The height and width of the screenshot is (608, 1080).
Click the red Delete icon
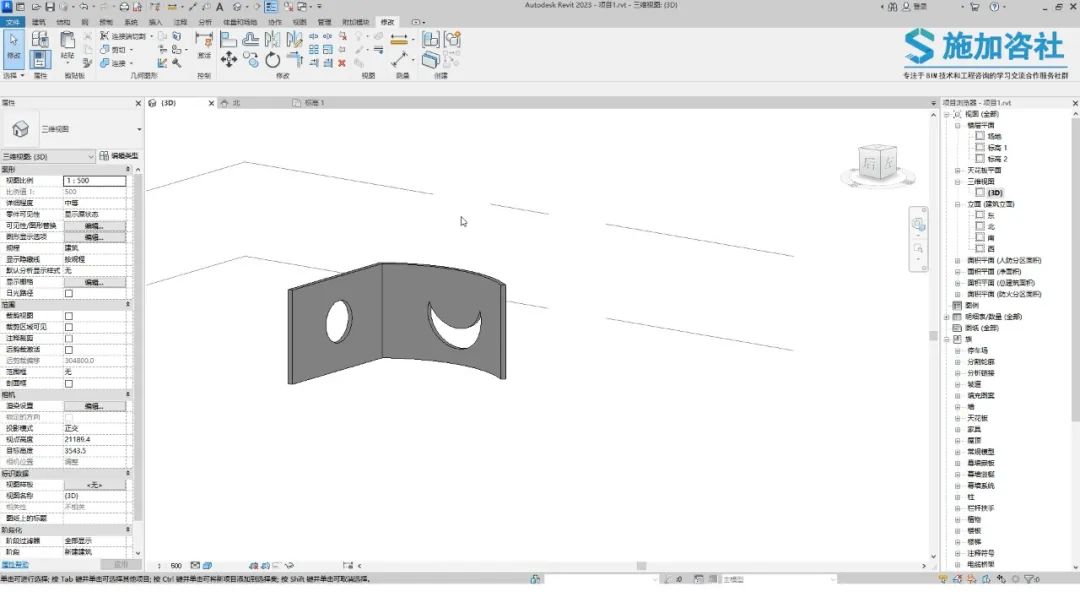pyautogui.click(x=342, y=62)
